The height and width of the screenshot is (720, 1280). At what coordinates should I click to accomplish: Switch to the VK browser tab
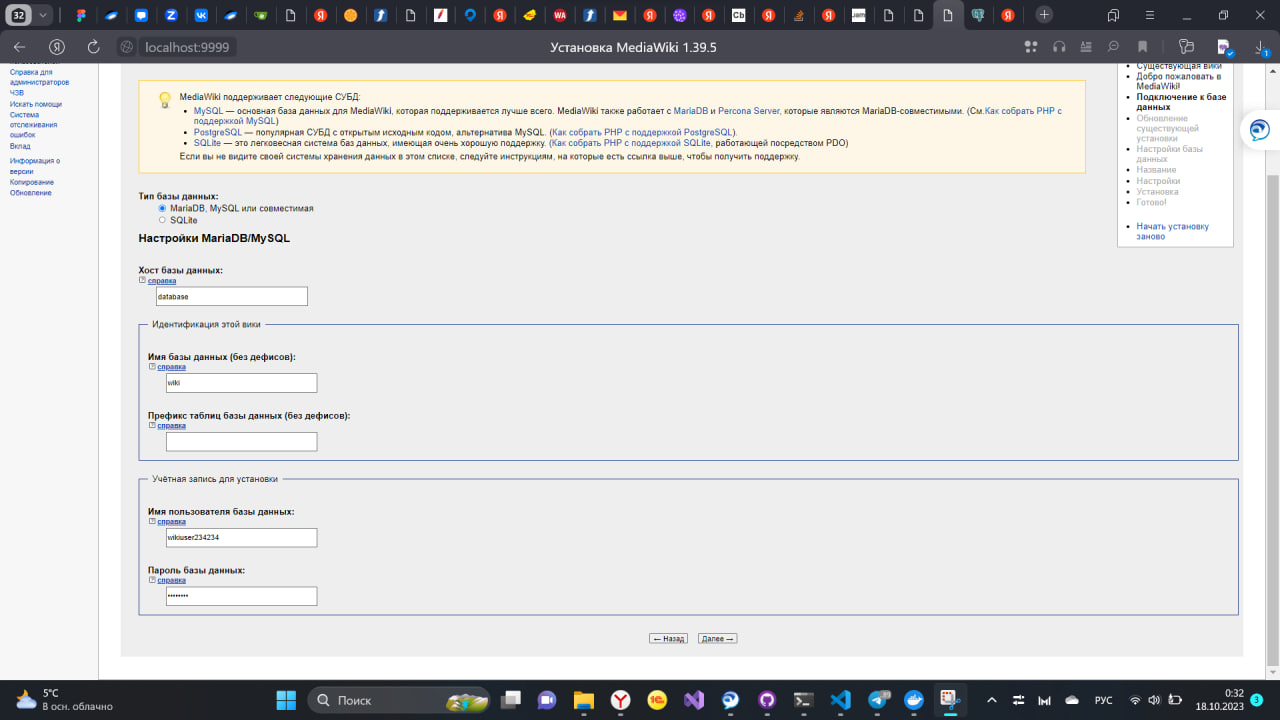pyautogui.click(x=201, y=16)
